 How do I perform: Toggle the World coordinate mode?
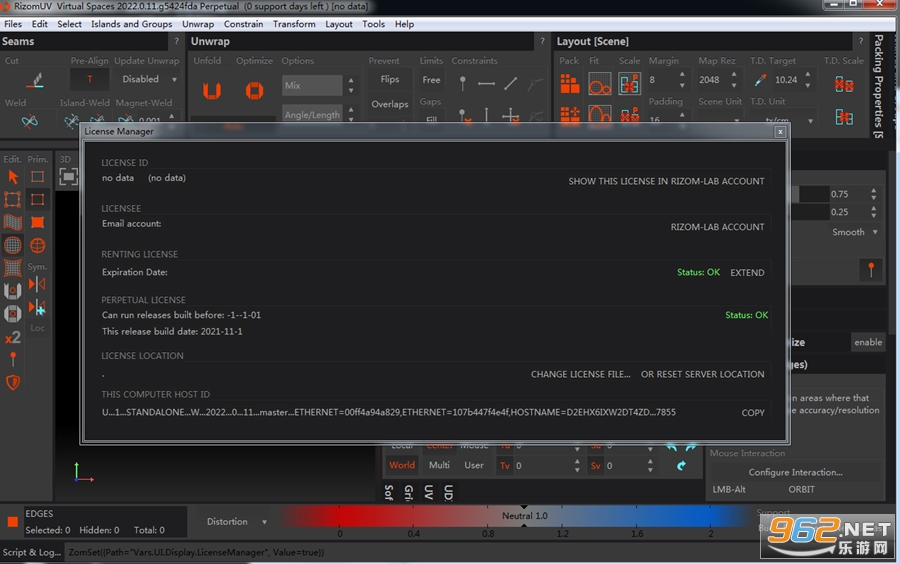point(402,465)
